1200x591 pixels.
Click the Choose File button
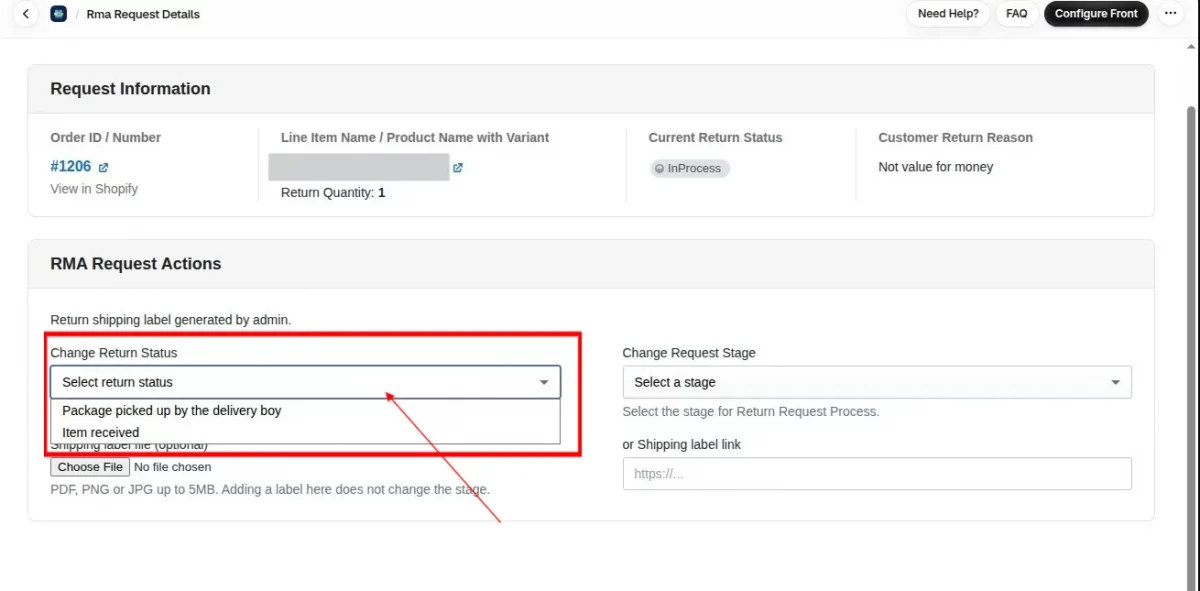pyautogui.click(x=90, y=467)
